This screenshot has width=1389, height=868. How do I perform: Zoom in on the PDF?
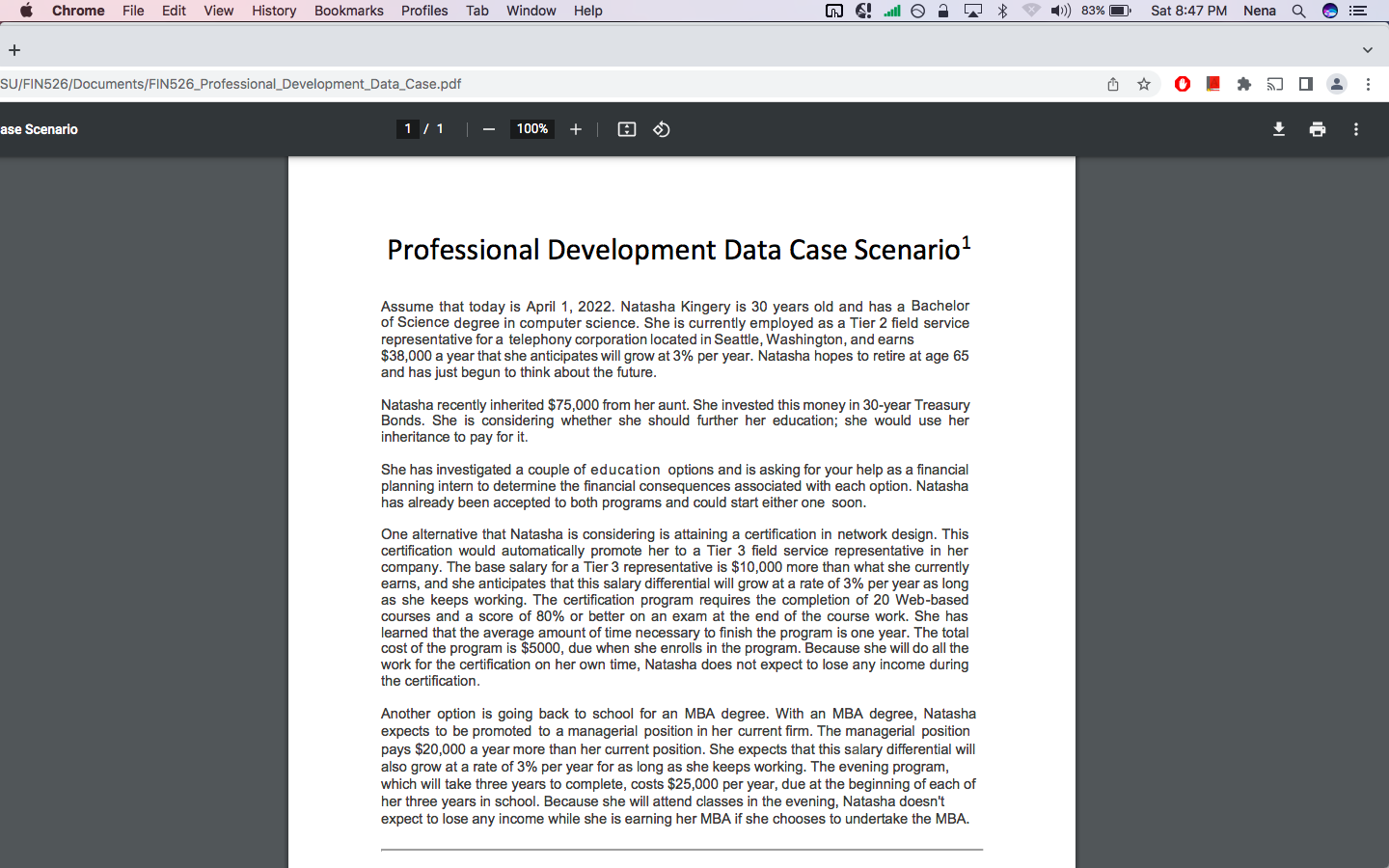576,129
